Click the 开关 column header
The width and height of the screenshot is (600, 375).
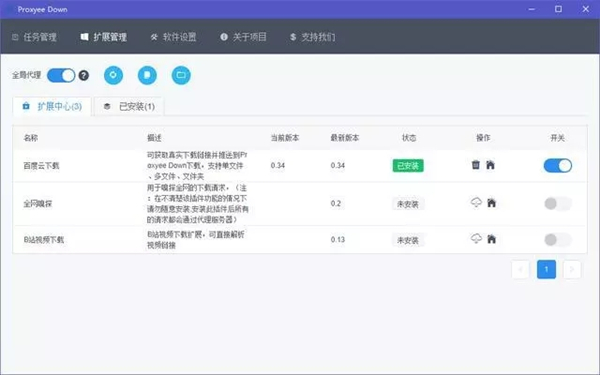click(x=558, y=138)
